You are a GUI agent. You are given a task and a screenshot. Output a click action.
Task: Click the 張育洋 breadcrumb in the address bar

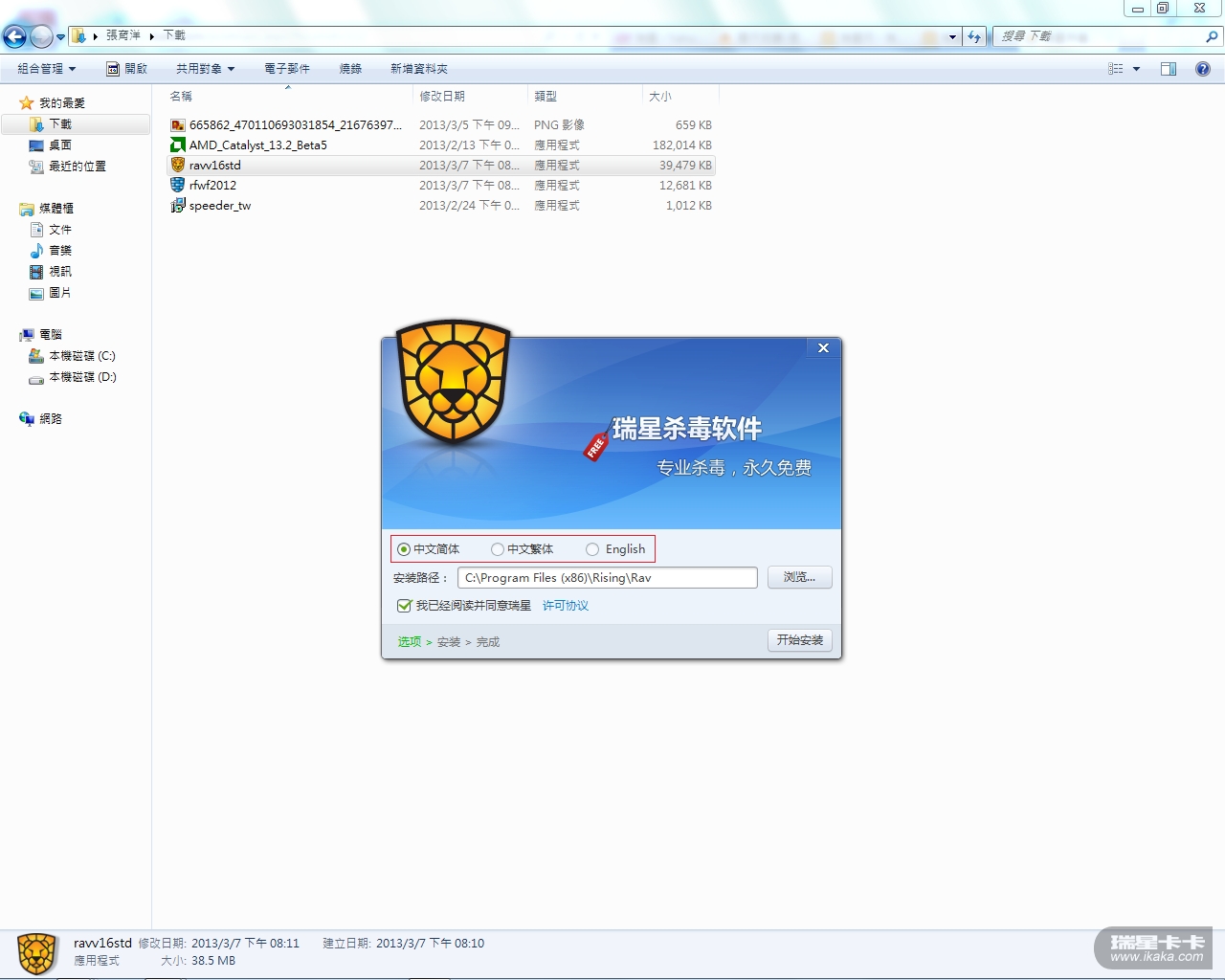click(x=123, y=35)
